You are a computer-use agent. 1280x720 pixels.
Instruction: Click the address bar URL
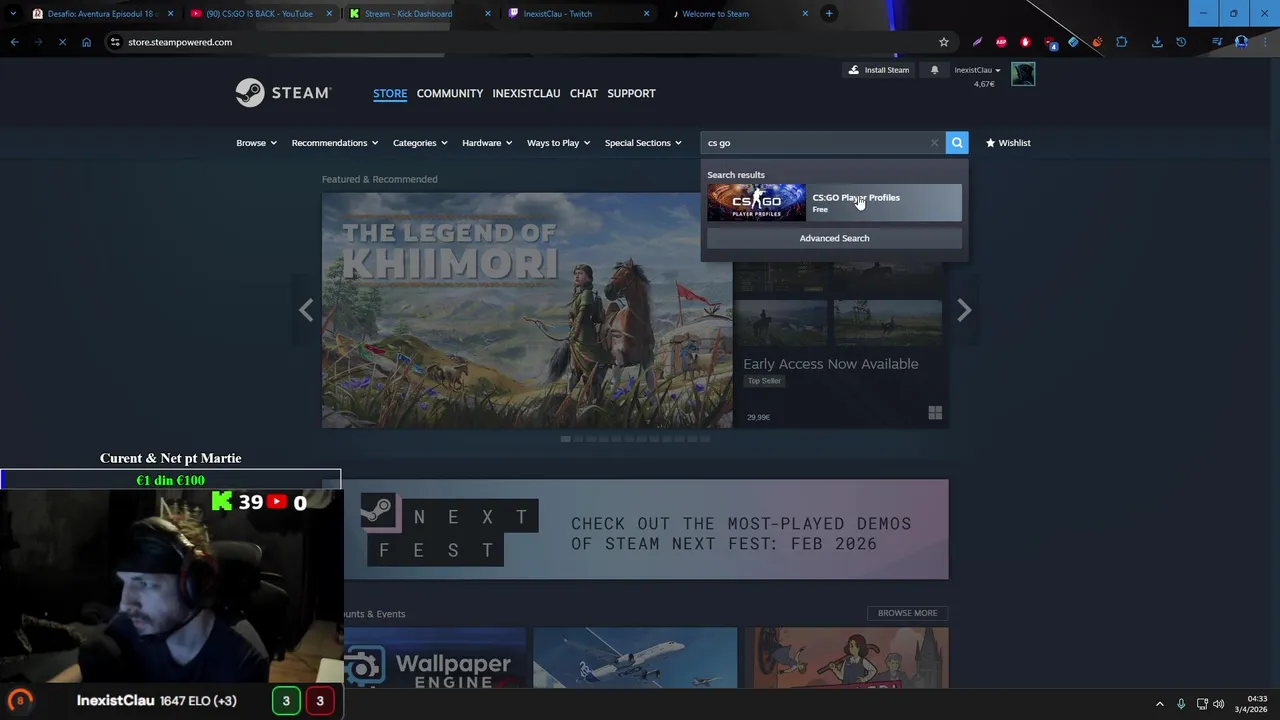(180, 42)
